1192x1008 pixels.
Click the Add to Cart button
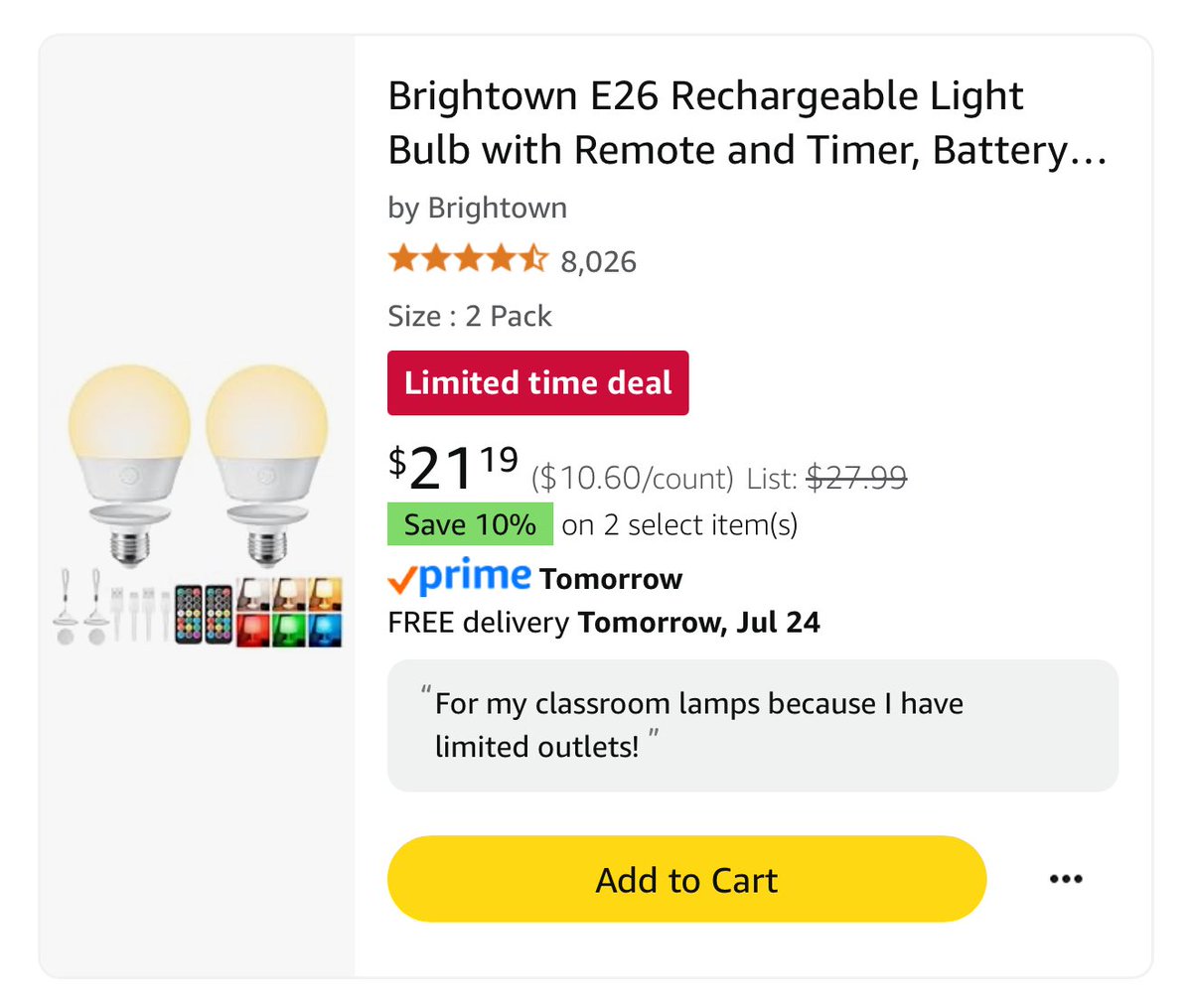(686, 879)
